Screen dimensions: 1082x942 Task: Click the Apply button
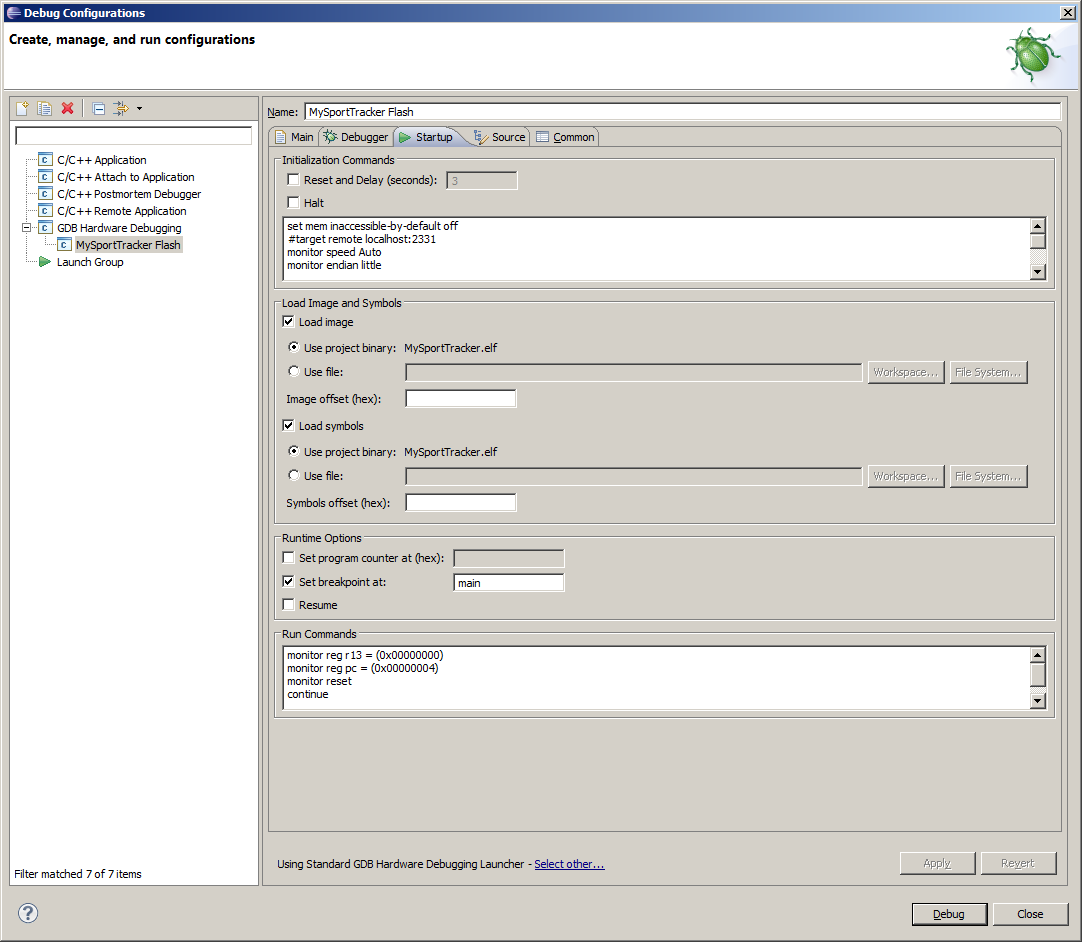click(937, 863)
